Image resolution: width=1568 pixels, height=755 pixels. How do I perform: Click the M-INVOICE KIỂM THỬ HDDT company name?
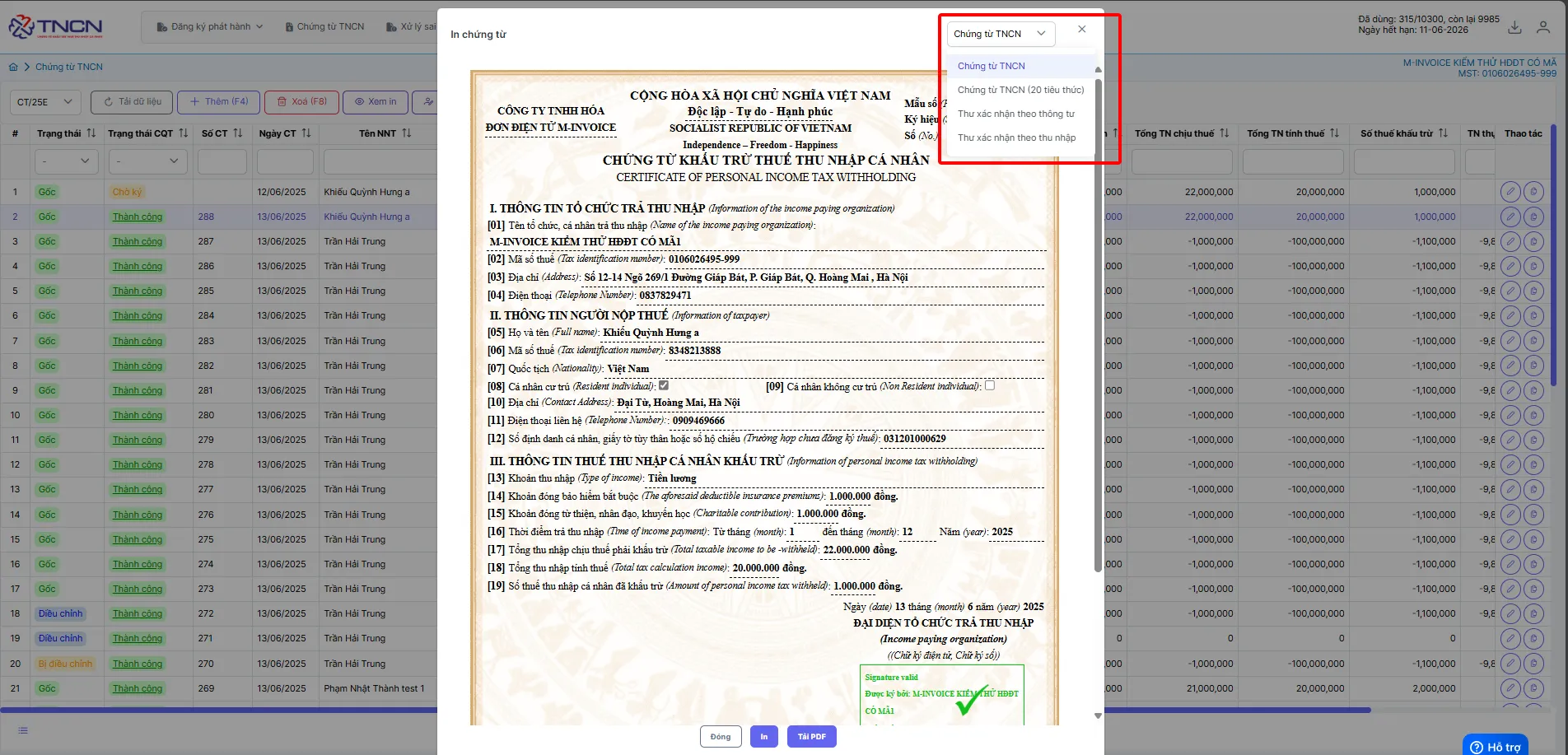coord(1480,63)
